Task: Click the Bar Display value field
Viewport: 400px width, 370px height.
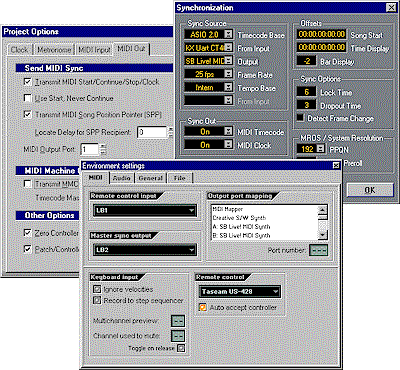Action: pyautogui.click(x=307, y=61)
